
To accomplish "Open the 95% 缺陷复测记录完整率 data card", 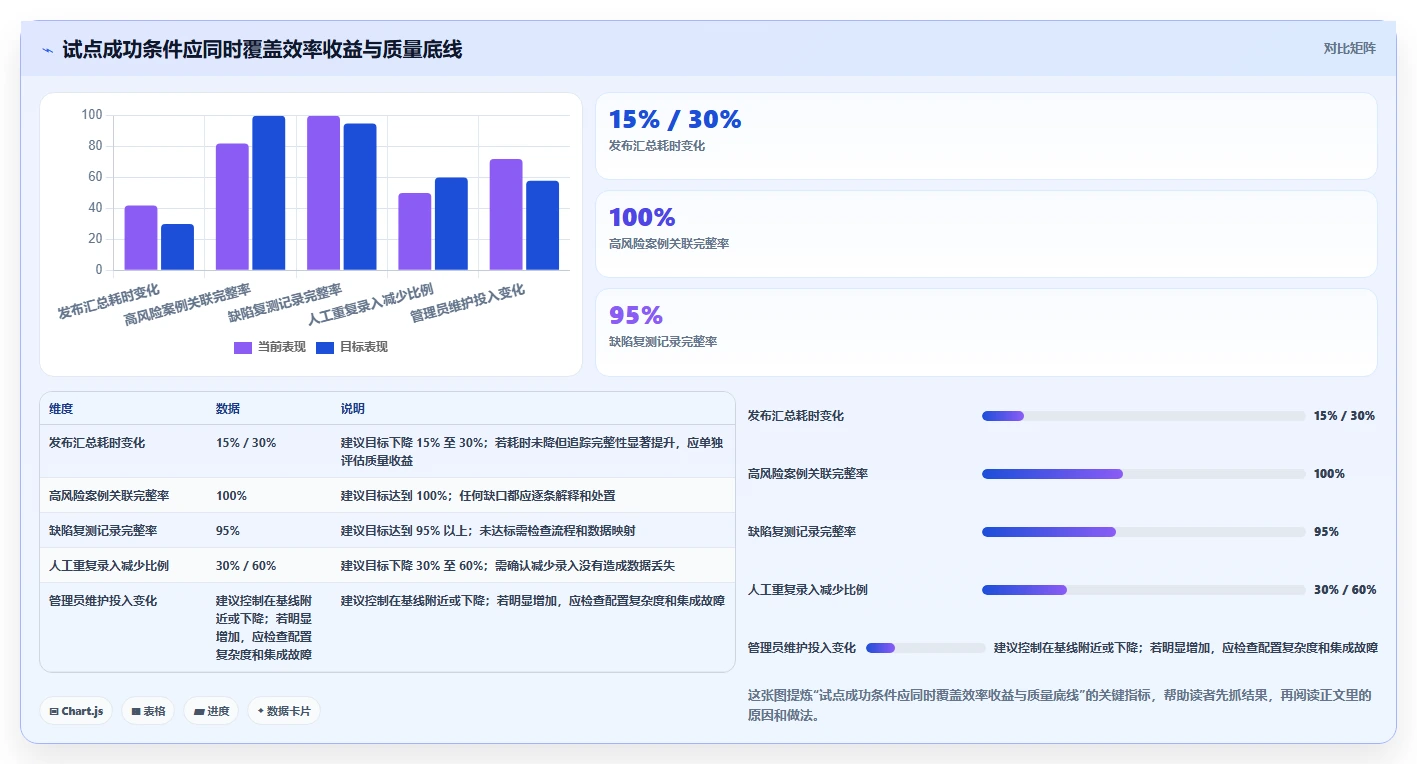I will (x=986, y=332).
